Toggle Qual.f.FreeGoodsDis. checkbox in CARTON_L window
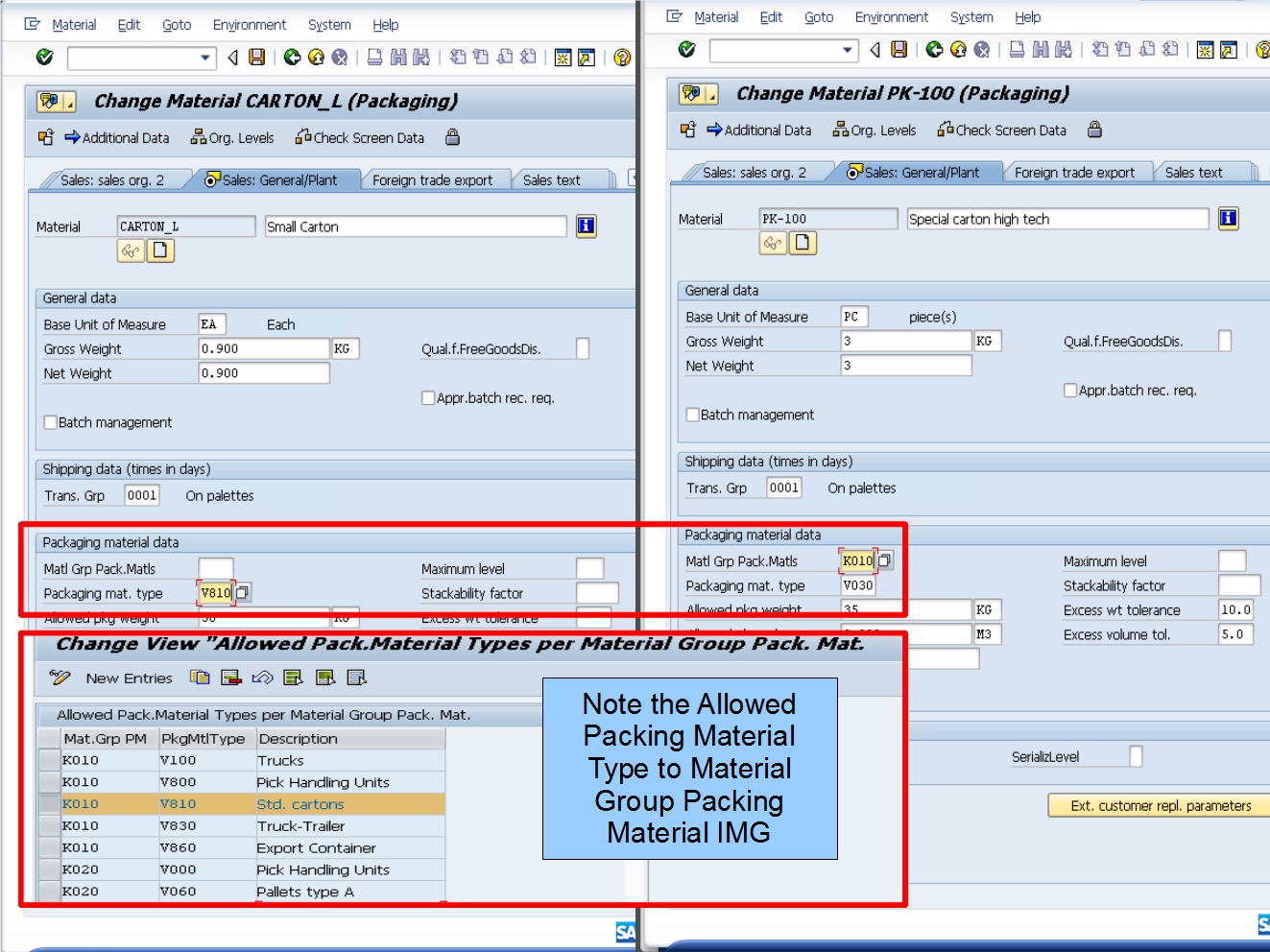This screenshot has width=1270, height=952. tap(583, 348)
